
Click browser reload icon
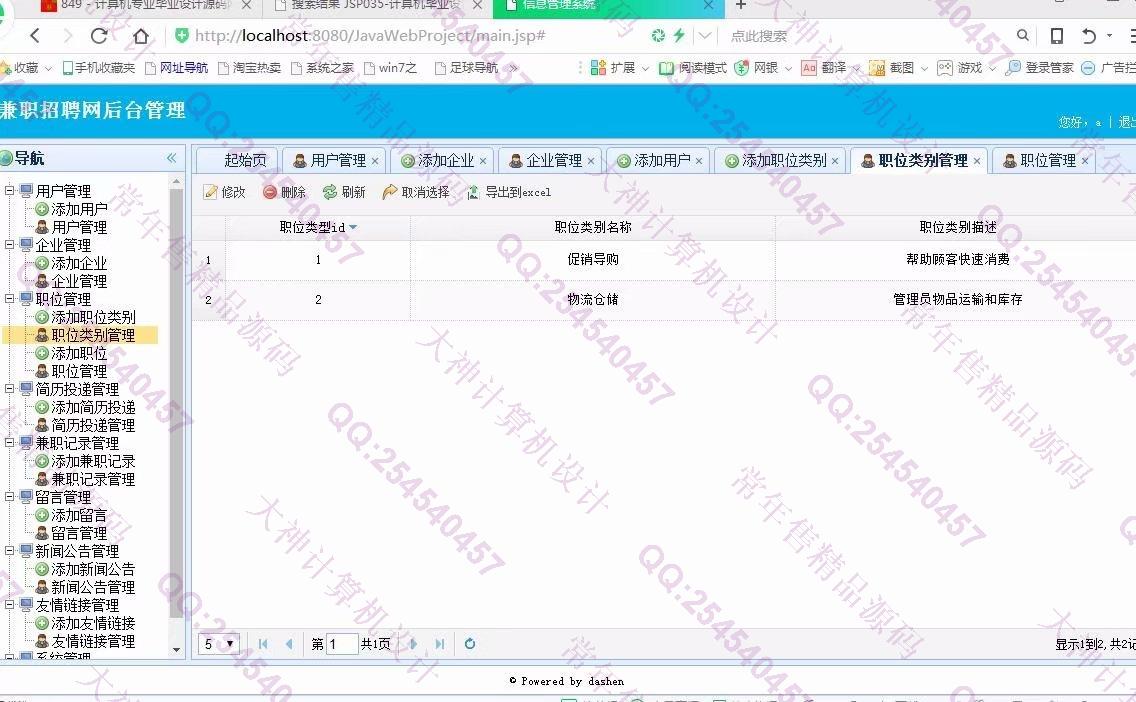point(99,35)
